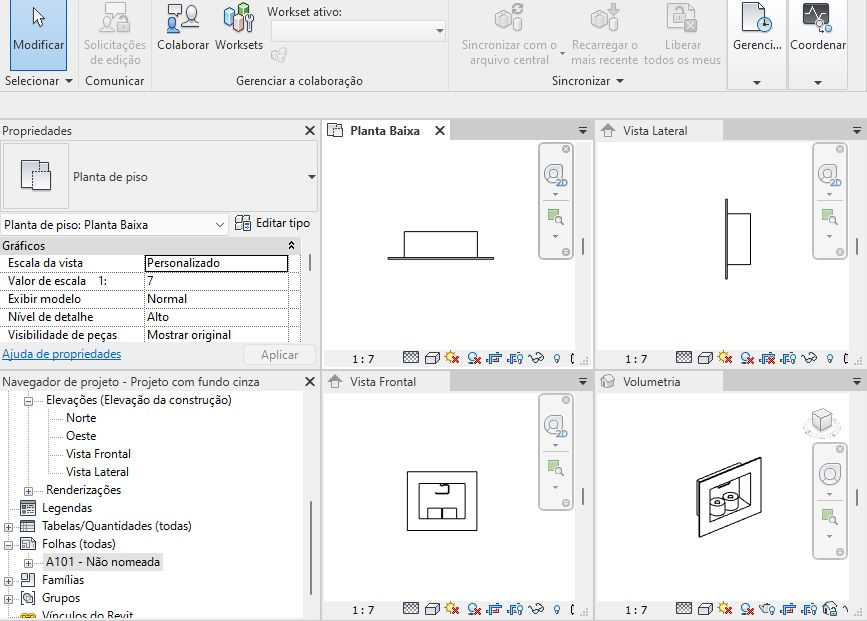The height and width of the screenshot is (621, 867).
Task: Open Planta de piso: Planta Baixa instance dropdown
Action: [220, 225]
